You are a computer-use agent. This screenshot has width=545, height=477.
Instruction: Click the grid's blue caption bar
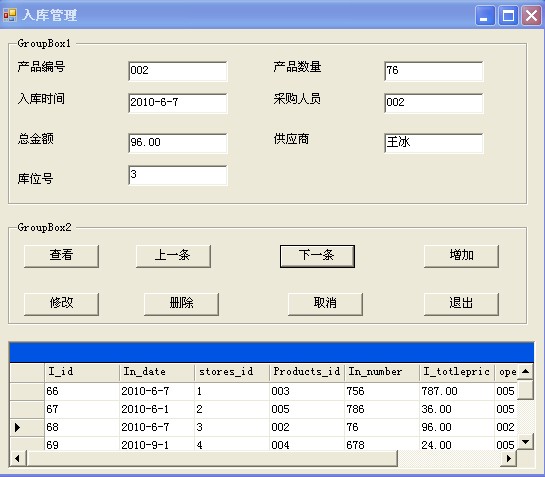click(x=272, y=353)
